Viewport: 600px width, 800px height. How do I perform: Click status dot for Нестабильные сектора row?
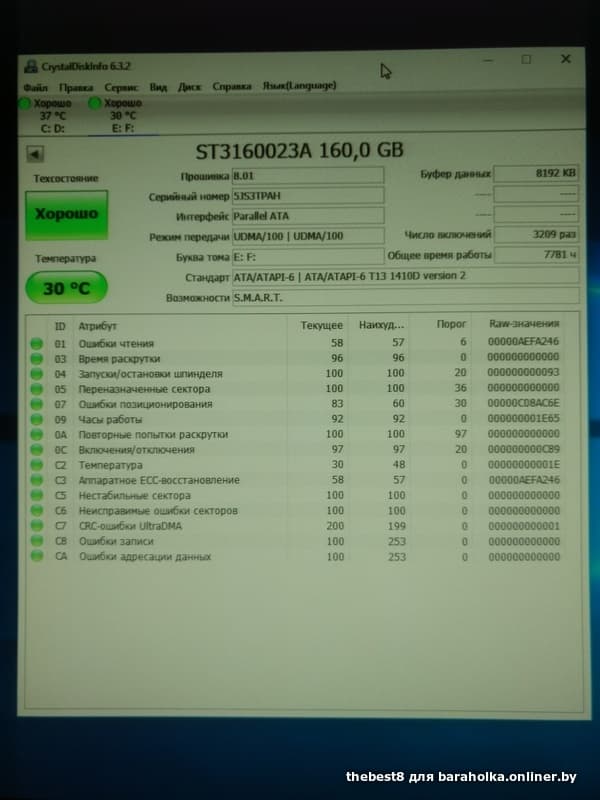pyautogui.click(x=36, y=495)
